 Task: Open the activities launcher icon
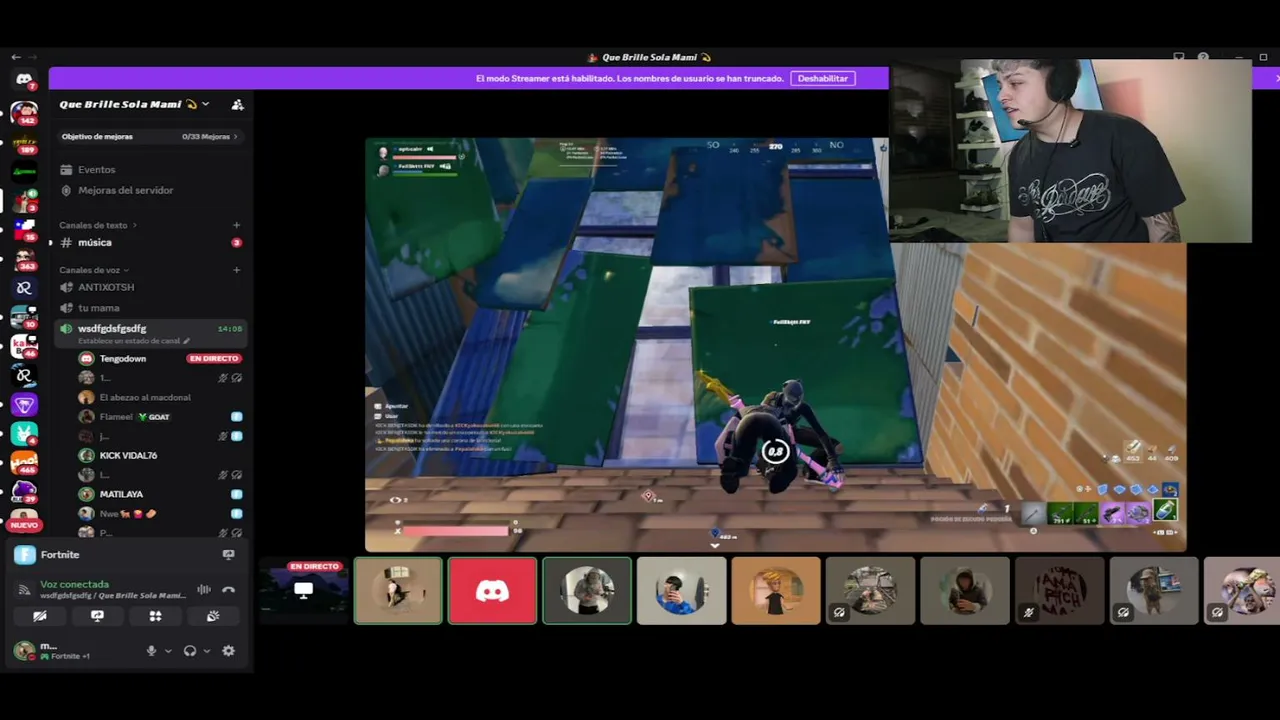155,616
